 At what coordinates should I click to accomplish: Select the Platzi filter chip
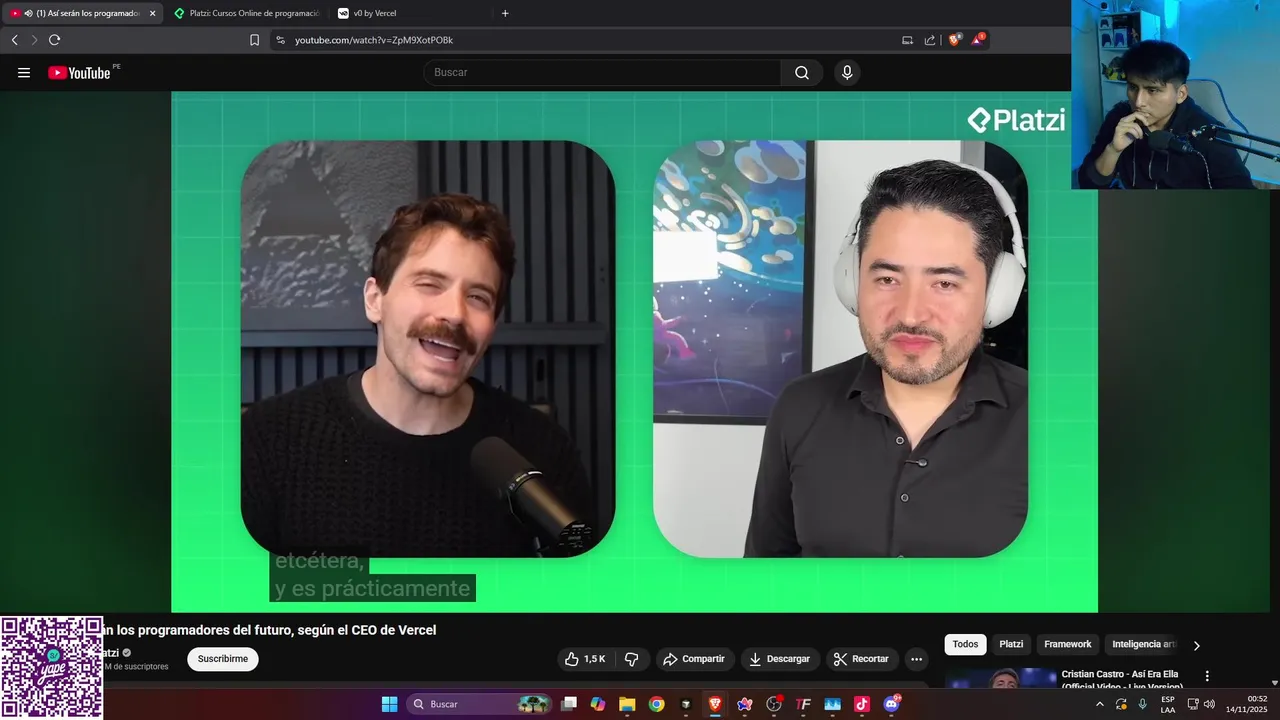(1011, 644)
